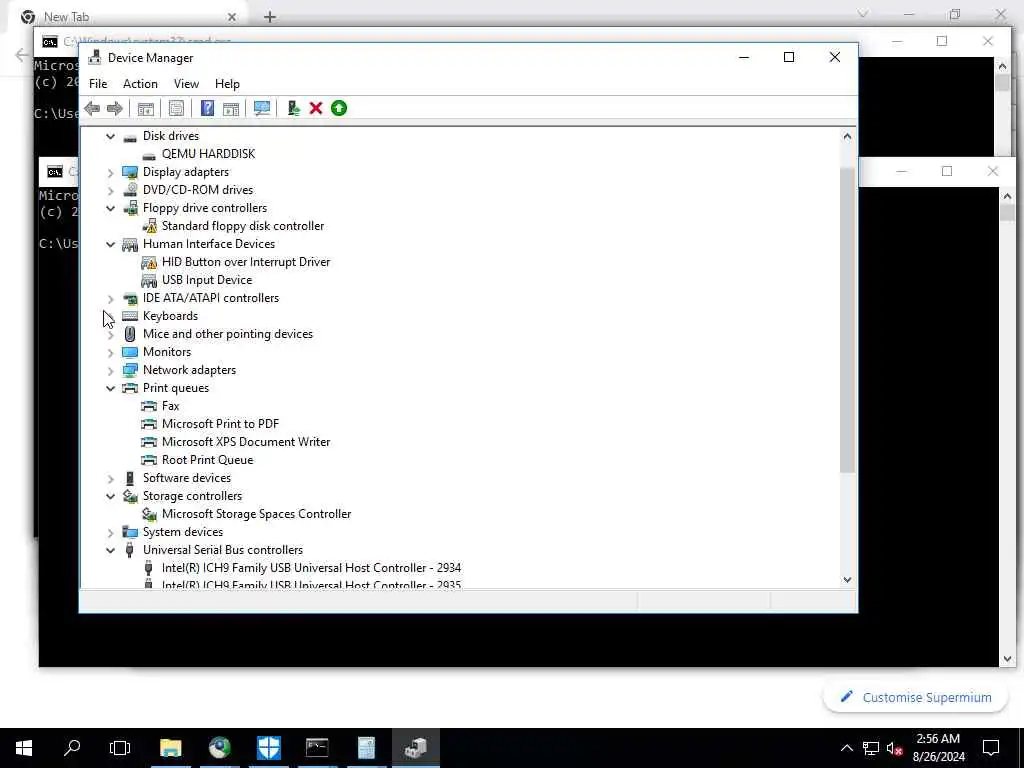Screen dimensions: 1024x768
Task: Select Microsoft Storage Spaces Controller
Action: point(257,514)
